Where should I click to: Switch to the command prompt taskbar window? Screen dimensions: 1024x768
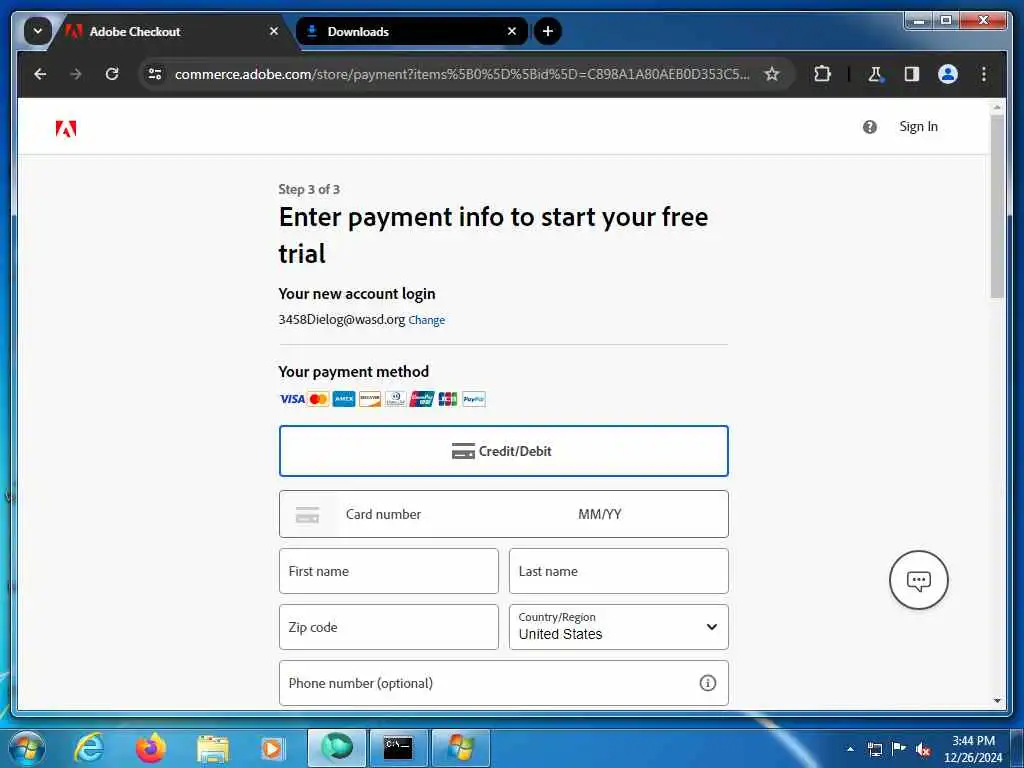point(398,748)
